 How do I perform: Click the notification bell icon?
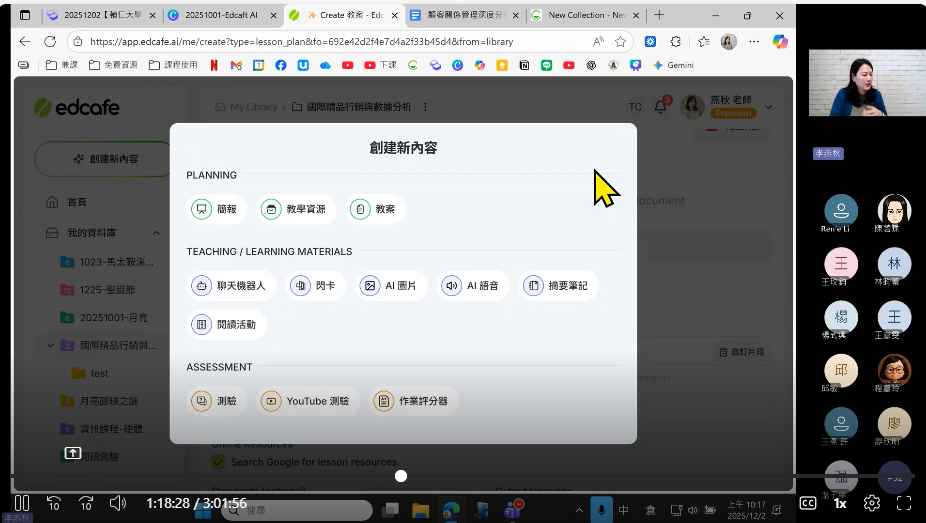[661, 107]
